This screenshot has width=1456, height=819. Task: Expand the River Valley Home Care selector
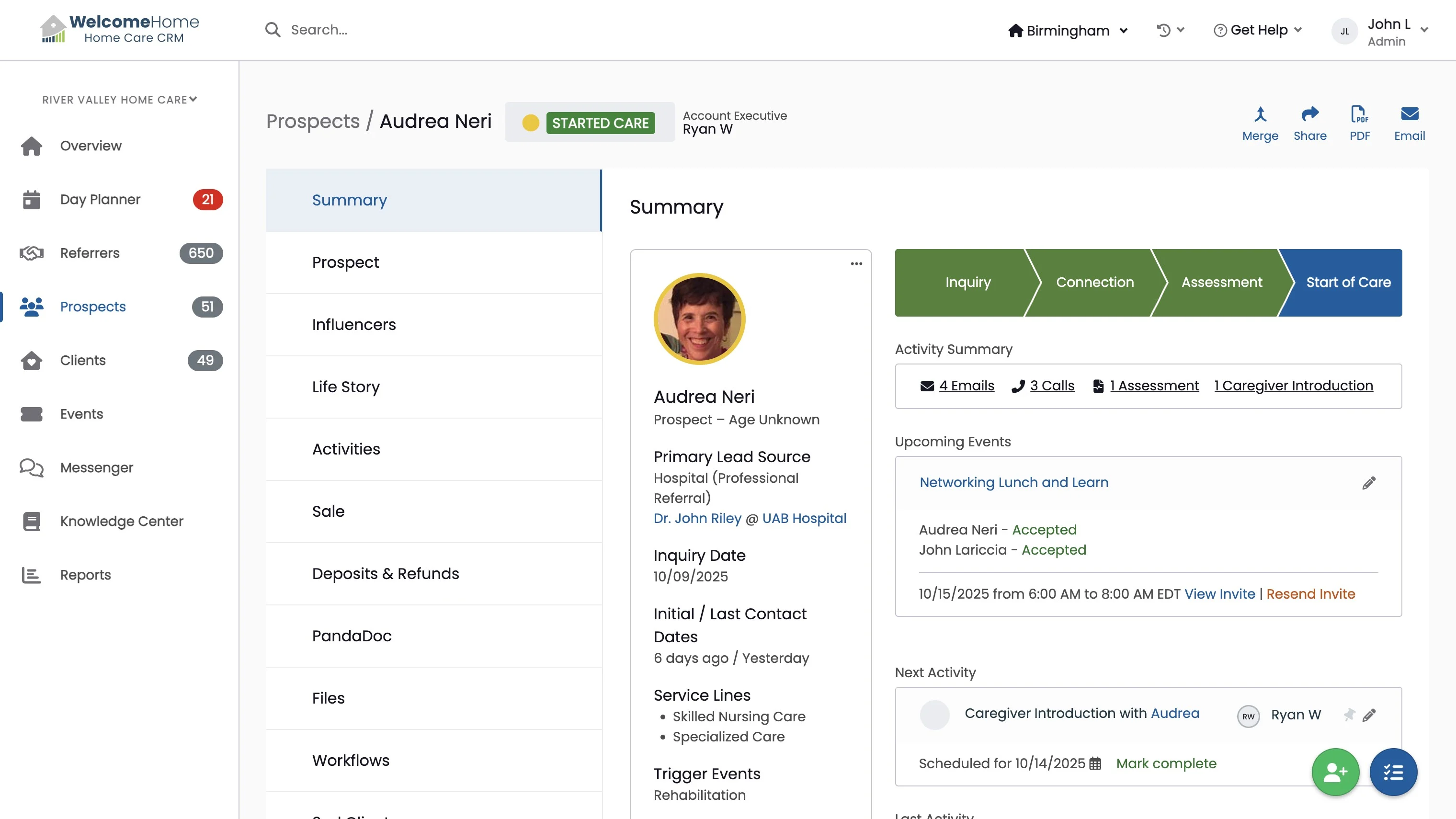(x=119, y=100)
